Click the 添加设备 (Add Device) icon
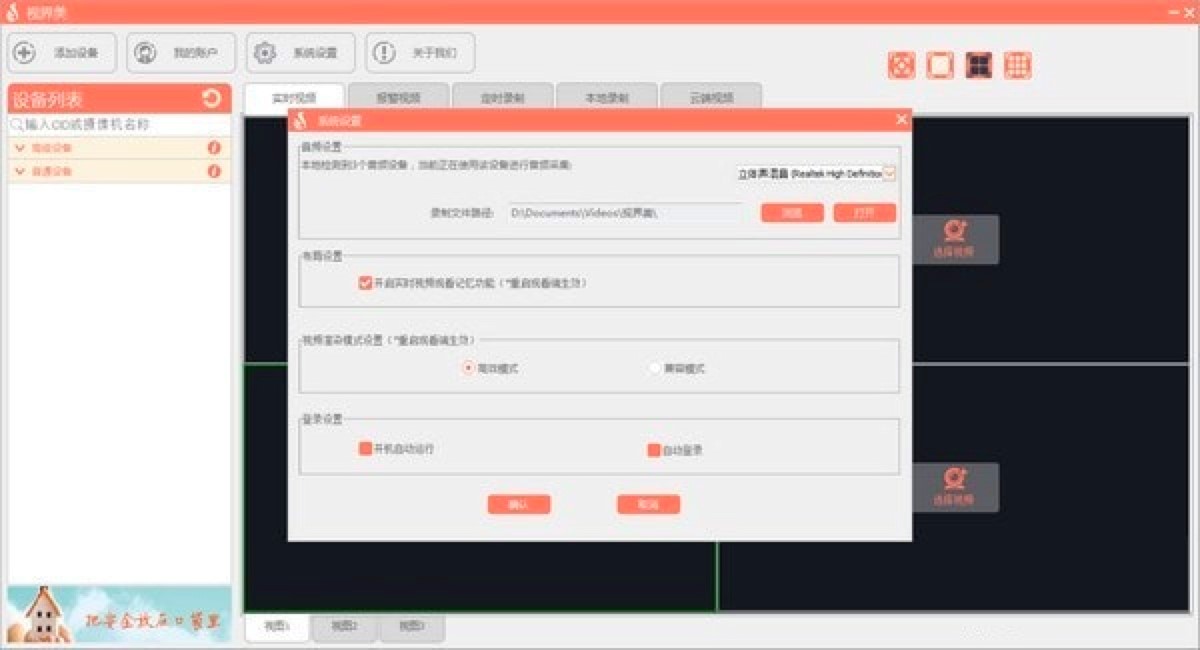Image resolution: width=1200 pixels, height=650 pixels. tap(22, 52)
